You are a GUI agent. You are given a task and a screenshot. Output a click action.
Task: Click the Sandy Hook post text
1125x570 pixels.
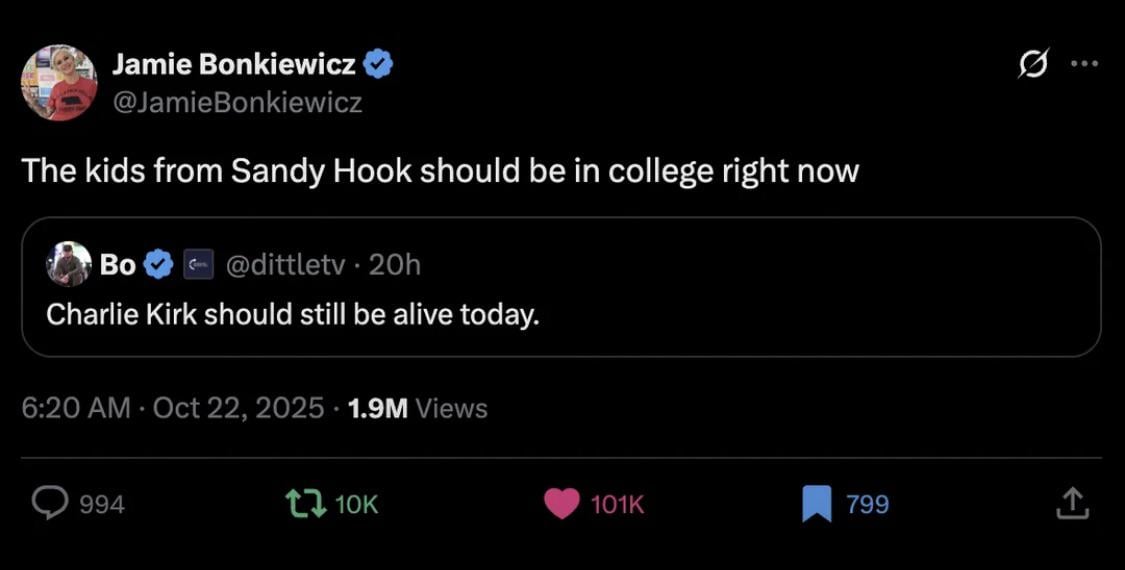[440, 171]
